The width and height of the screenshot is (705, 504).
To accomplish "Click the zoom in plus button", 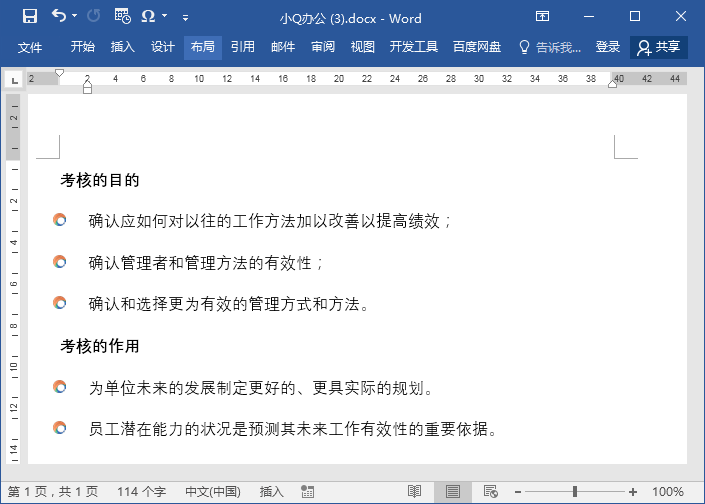I will coord(633,492).
